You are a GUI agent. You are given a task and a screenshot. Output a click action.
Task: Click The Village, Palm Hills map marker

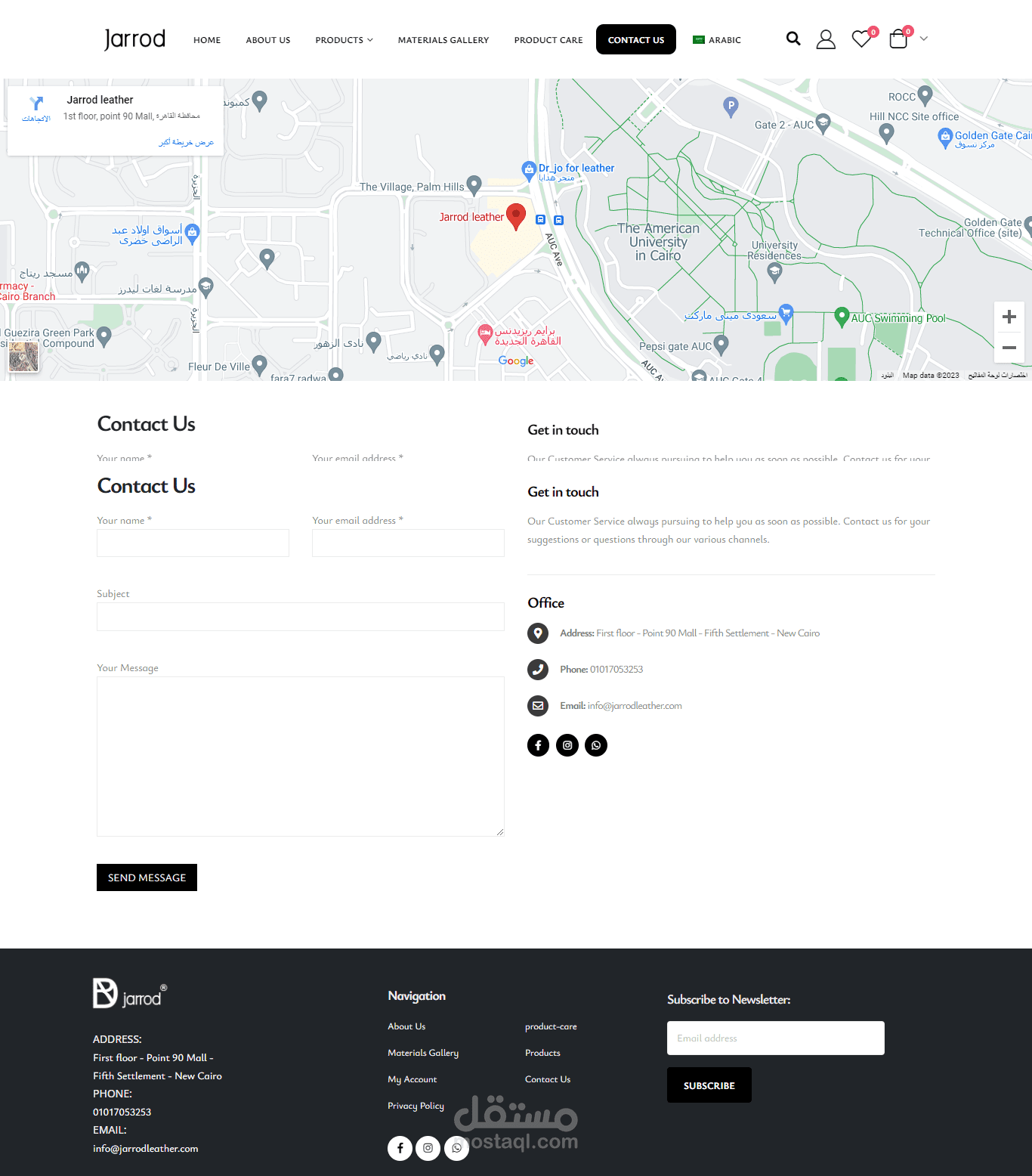coord(474,184)
